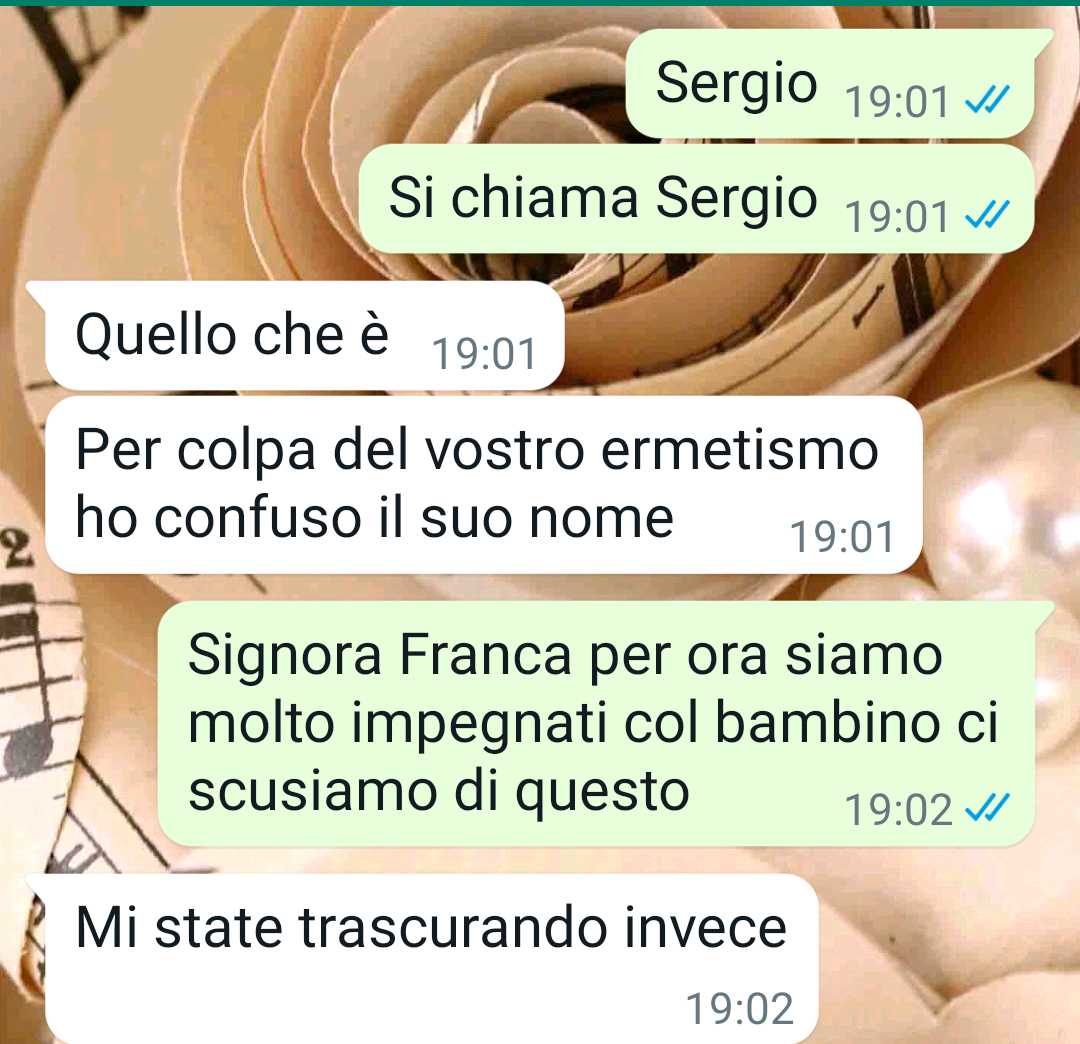Tap the 19:02 timestamp under 'Mi state trascurando'
The height and width of the screenshot is (1044, 1080).
(740, 1009)
